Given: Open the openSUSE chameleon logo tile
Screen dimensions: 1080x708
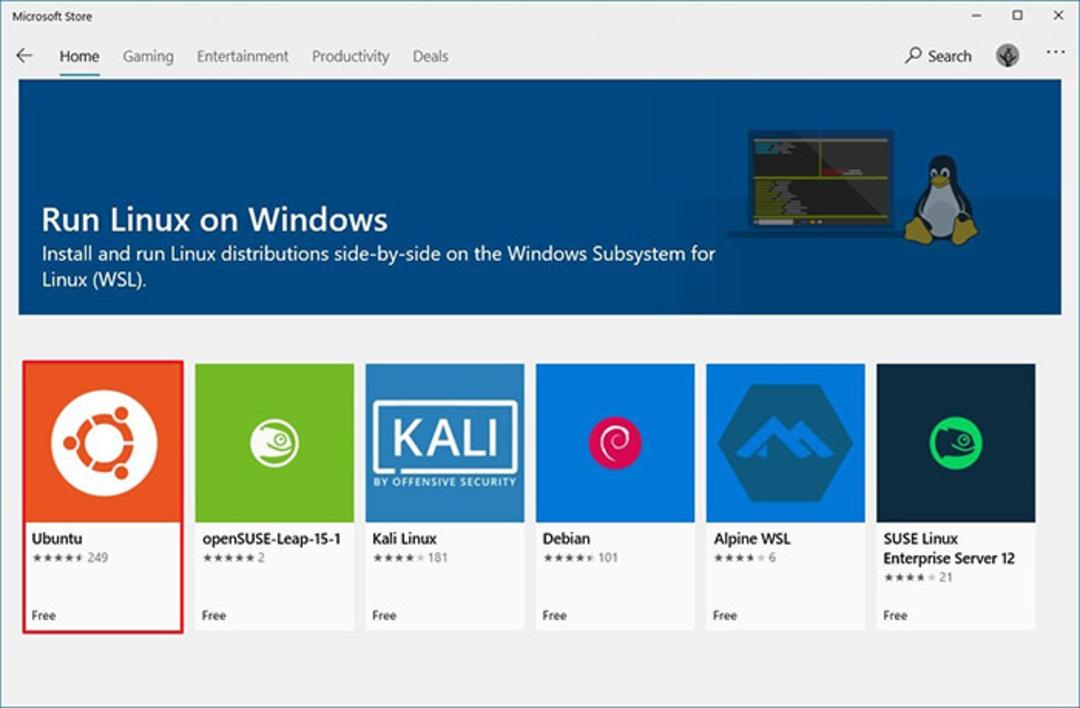Looking at the screenshot, I should [274, 443].
